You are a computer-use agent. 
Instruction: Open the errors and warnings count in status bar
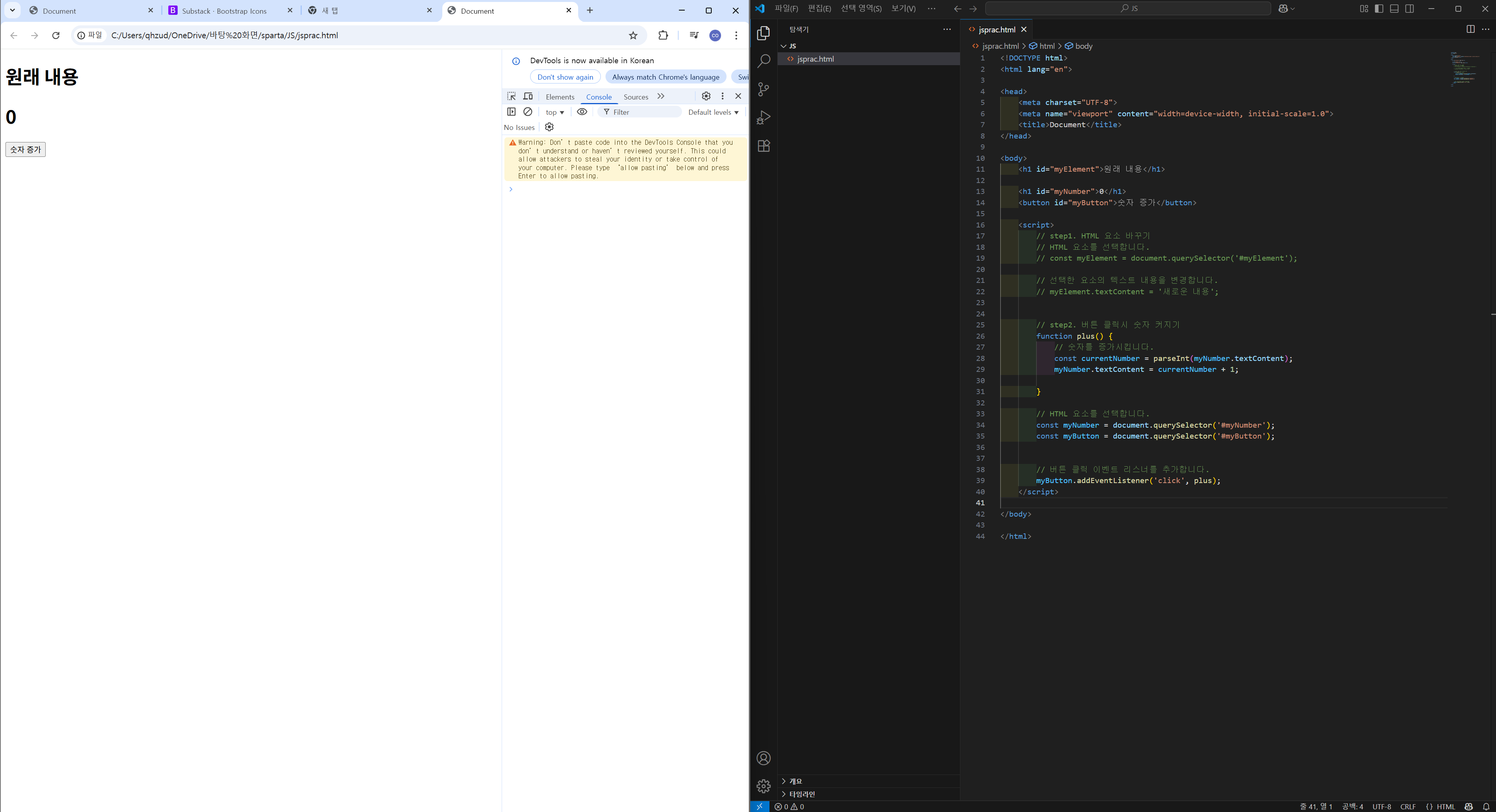[x=789, y=806]
